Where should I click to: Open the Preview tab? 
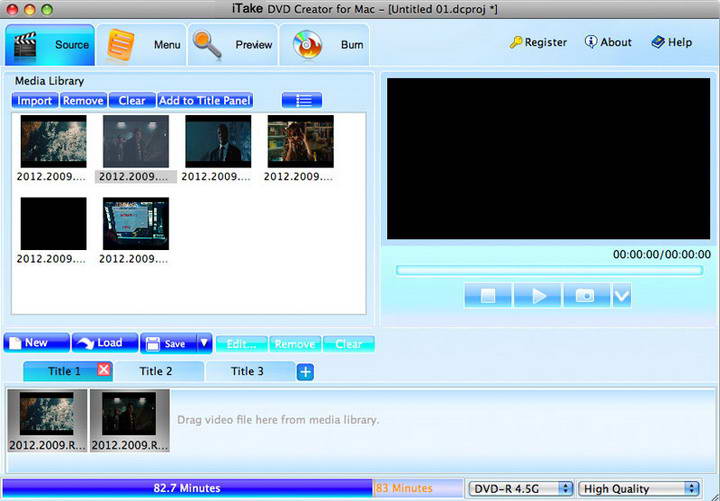click(x=233, y=45)
